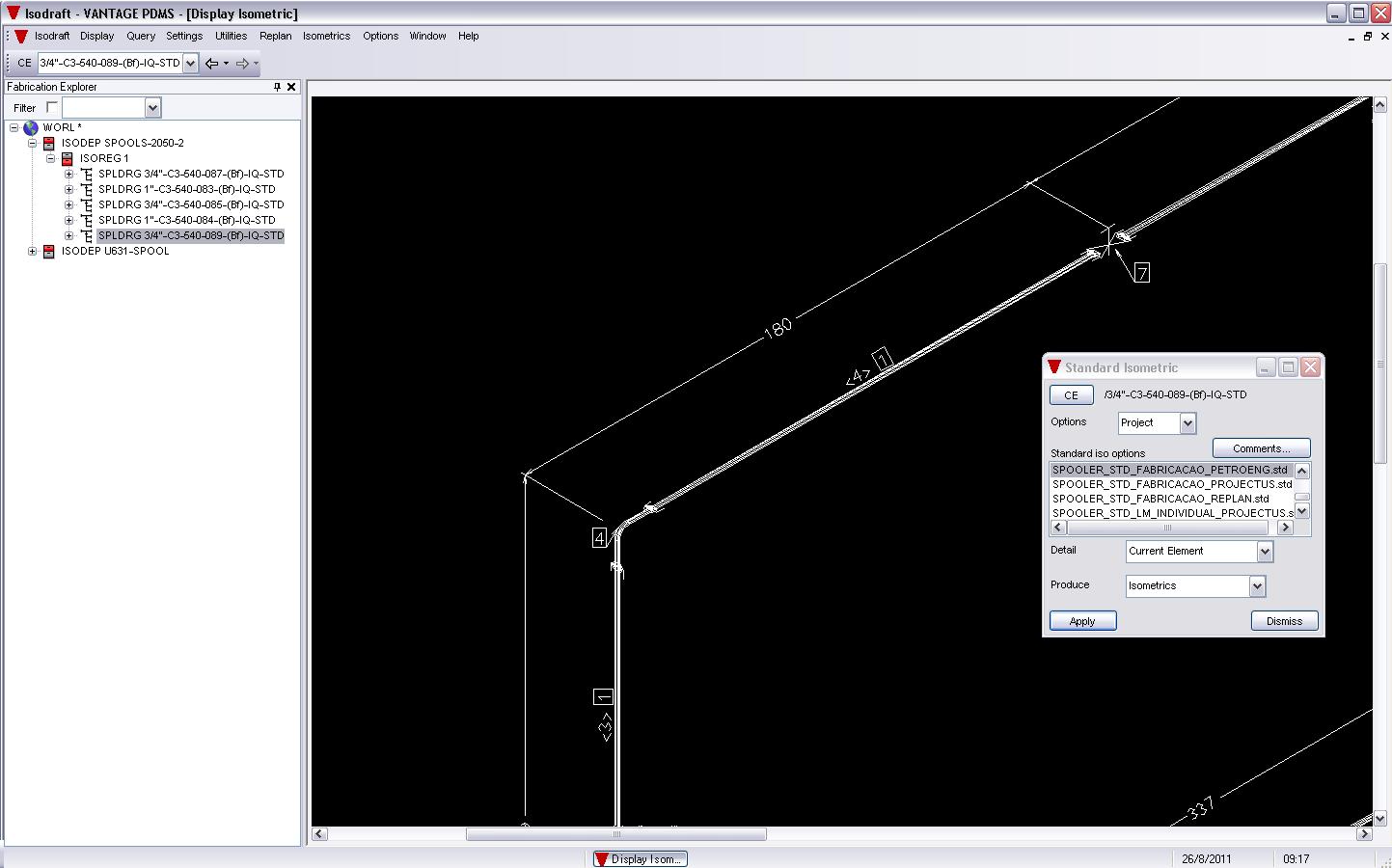
Task: Select SPOOLER_STD_FABRICACAO_PETROENG.std option
Action: pos(1171,470)
